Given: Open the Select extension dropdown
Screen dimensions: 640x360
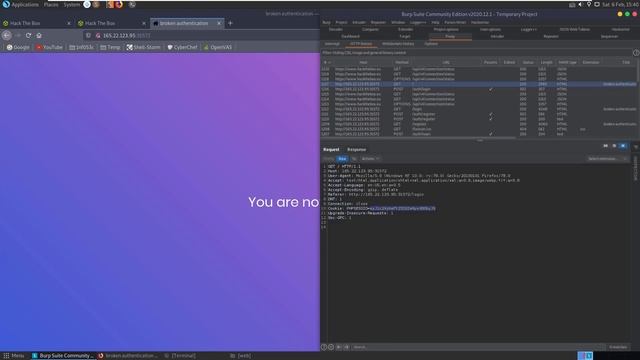Looking at the screenshot, I should 607,159.
